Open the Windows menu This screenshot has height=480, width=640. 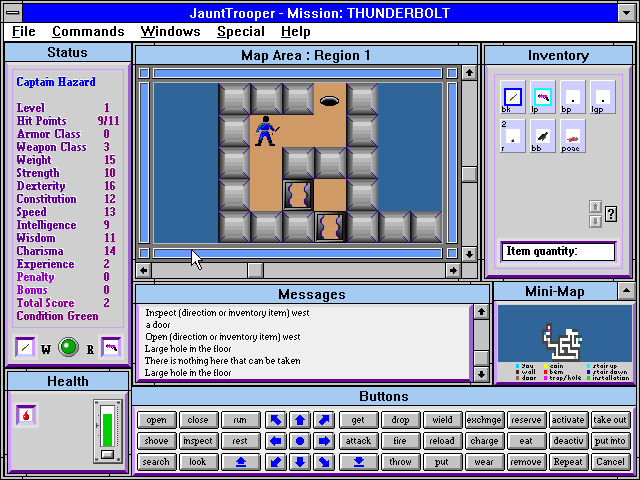point(171,31)
